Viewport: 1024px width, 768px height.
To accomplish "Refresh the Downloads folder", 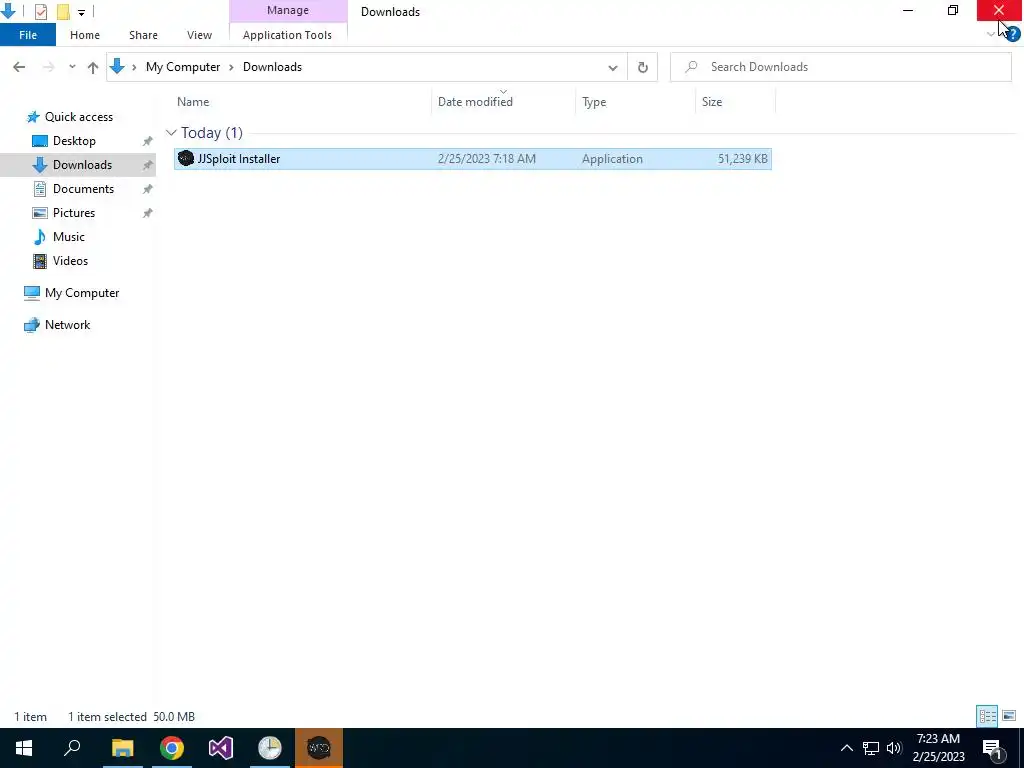I will 643,67.
